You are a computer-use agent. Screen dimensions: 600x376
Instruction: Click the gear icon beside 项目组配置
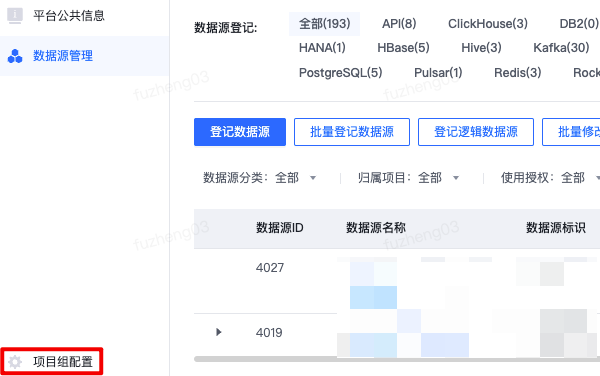(15, 361)
